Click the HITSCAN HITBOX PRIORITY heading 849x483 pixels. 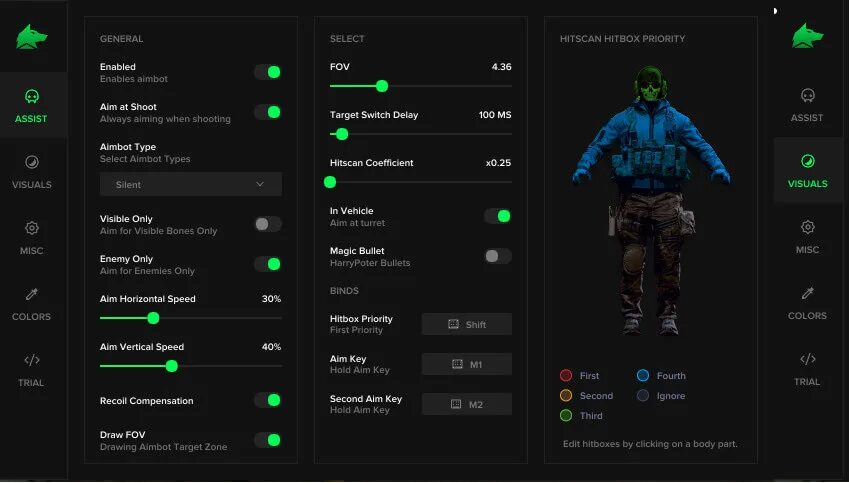622,39
